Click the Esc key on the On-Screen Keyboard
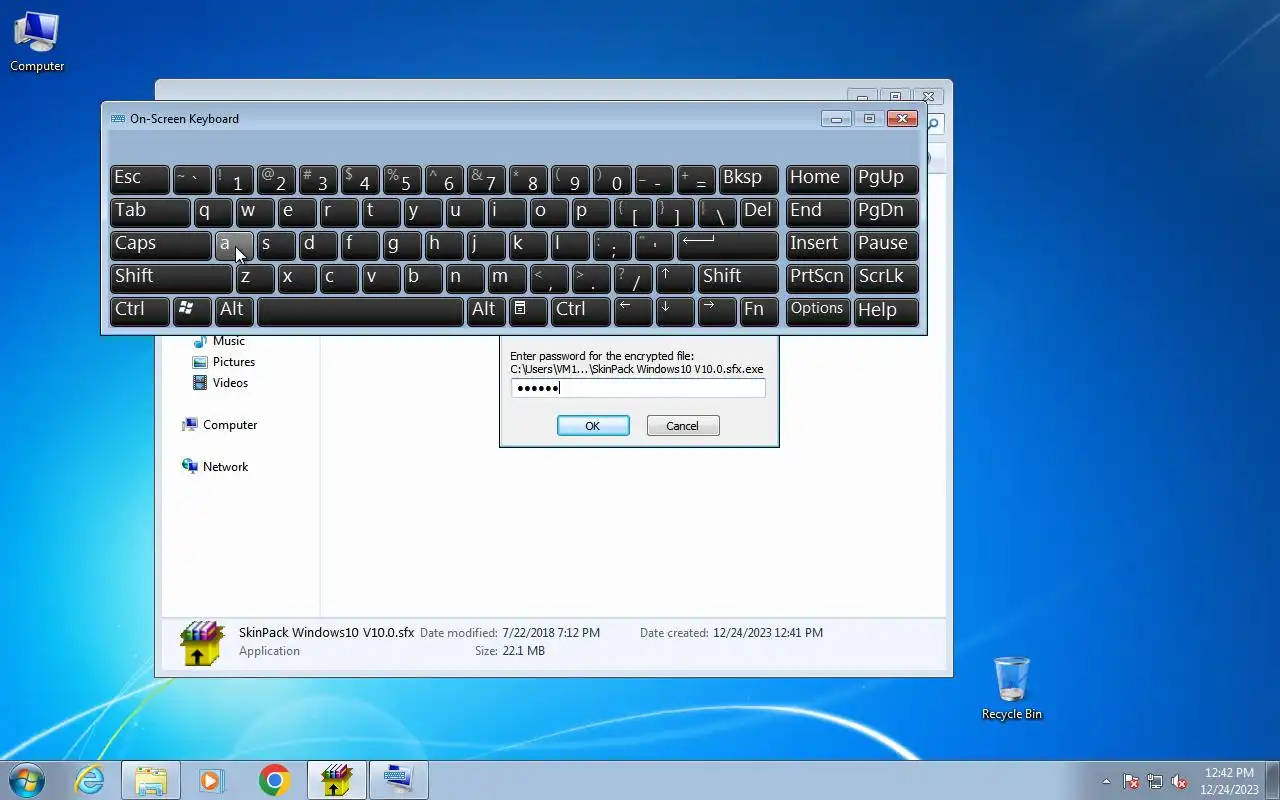 point(139,179)
